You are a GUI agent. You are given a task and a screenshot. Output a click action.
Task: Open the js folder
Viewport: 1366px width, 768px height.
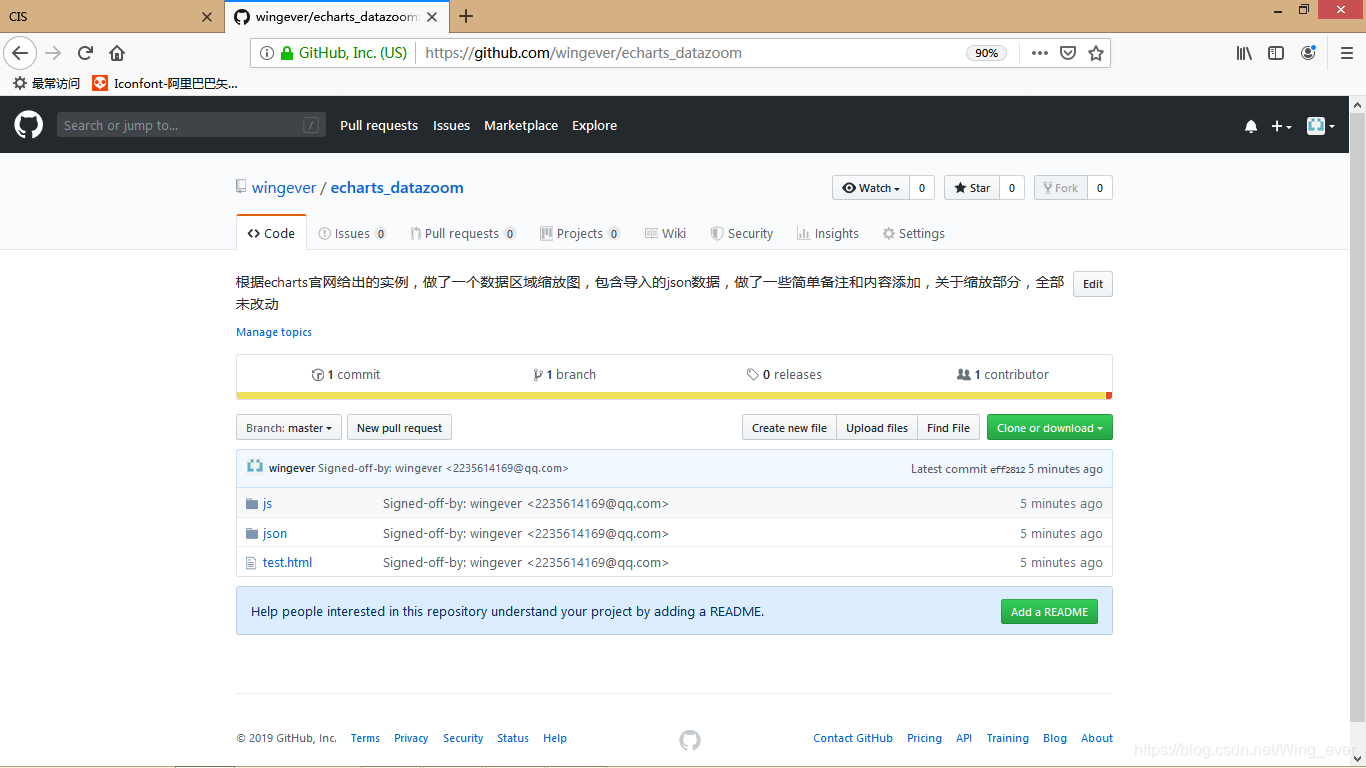coord(267,504)
